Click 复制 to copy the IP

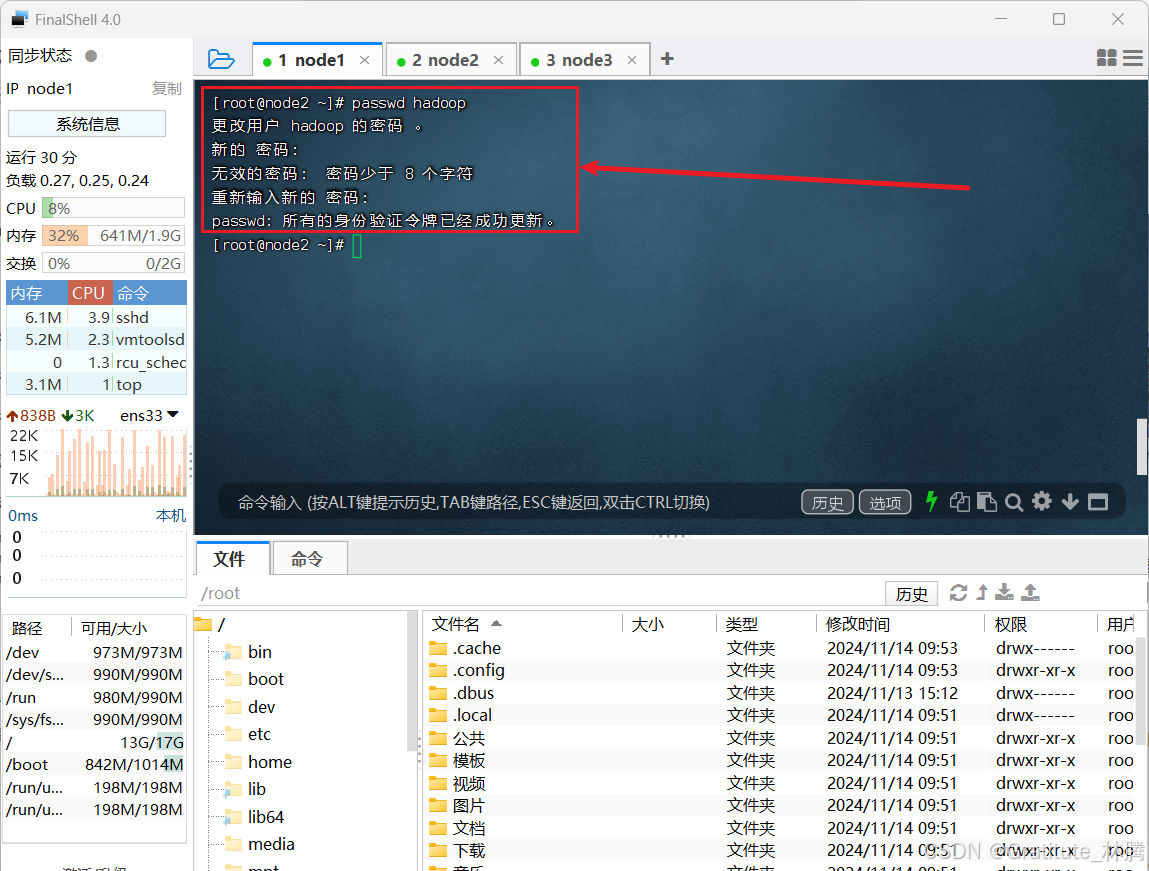166,89
